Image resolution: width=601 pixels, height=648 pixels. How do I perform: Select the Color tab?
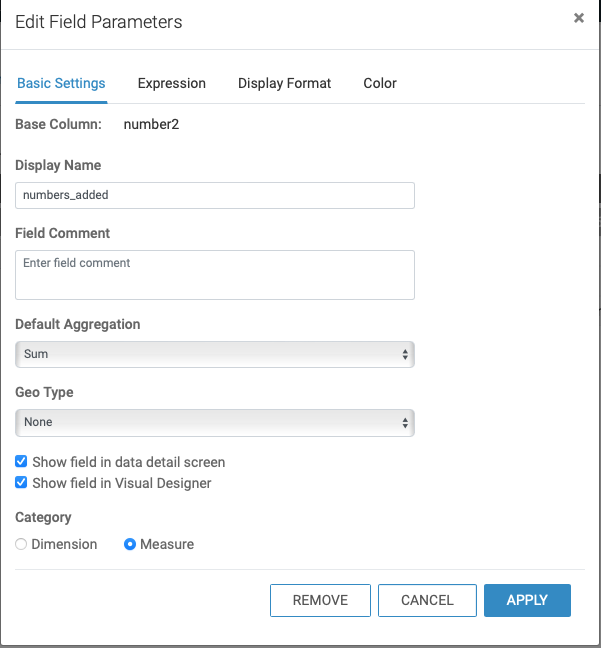380,84
